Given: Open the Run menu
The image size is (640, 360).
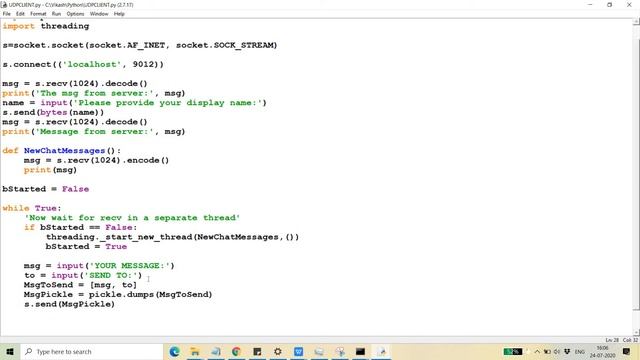Looking at the screenshot, I should pos(56,14).
